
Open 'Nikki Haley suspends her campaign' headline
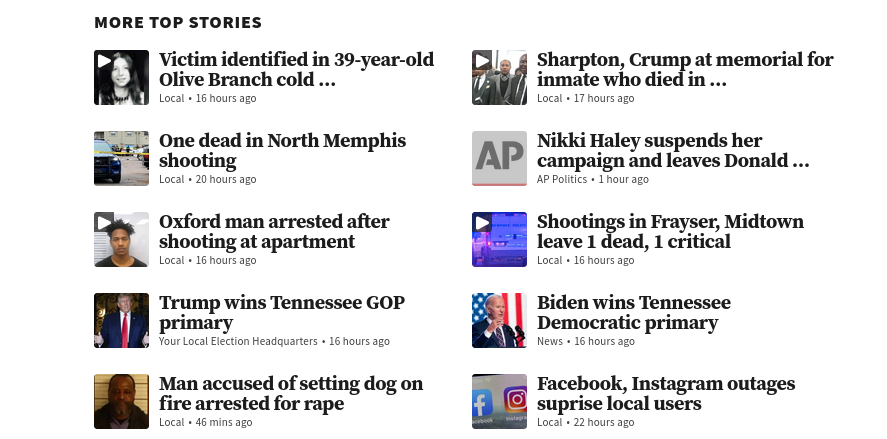673,150
